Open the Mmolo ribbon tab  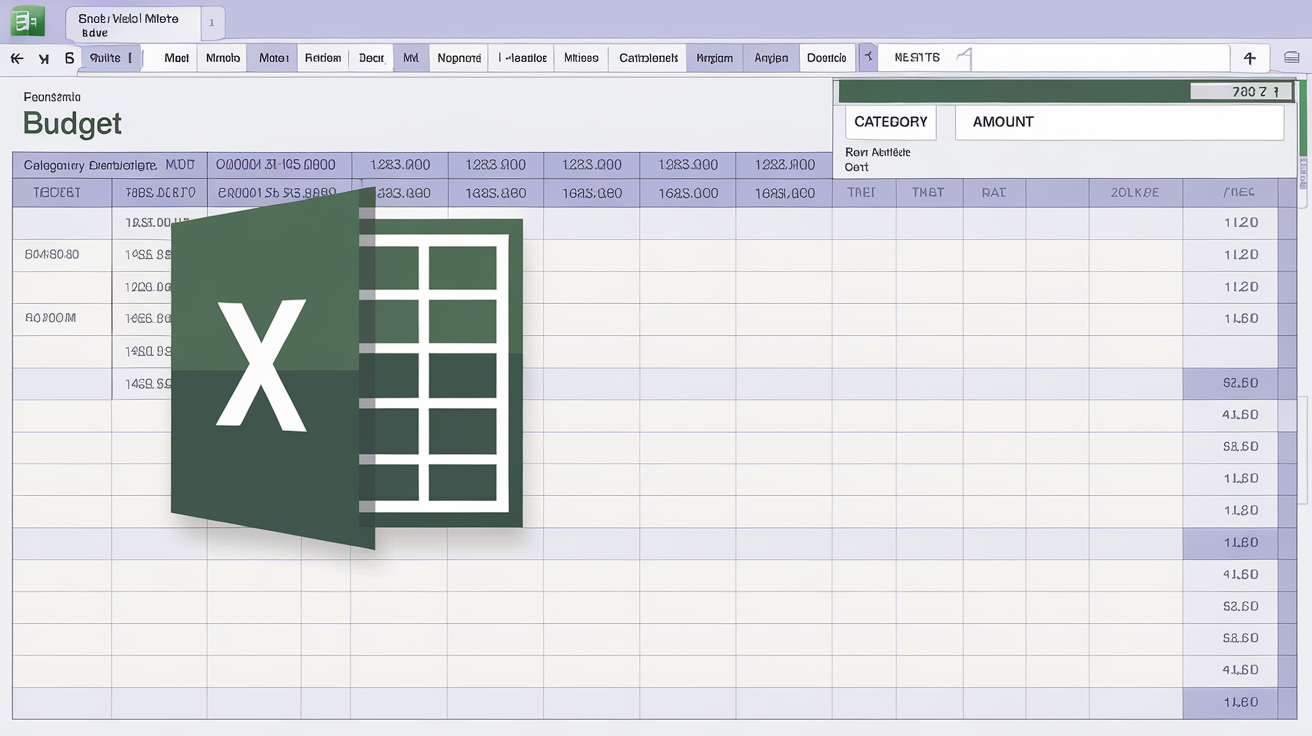[x=222, y=58]
